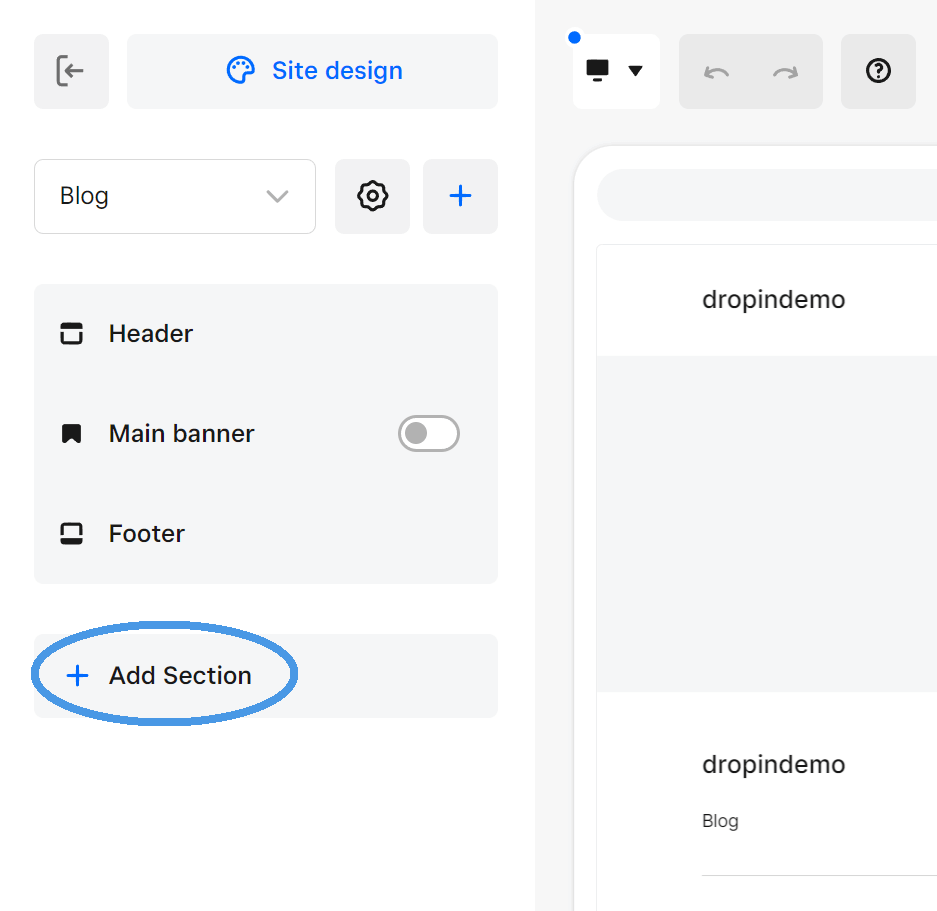Click the dropindemo site title
Screen dimensions: 937x911
coord(773,299)
